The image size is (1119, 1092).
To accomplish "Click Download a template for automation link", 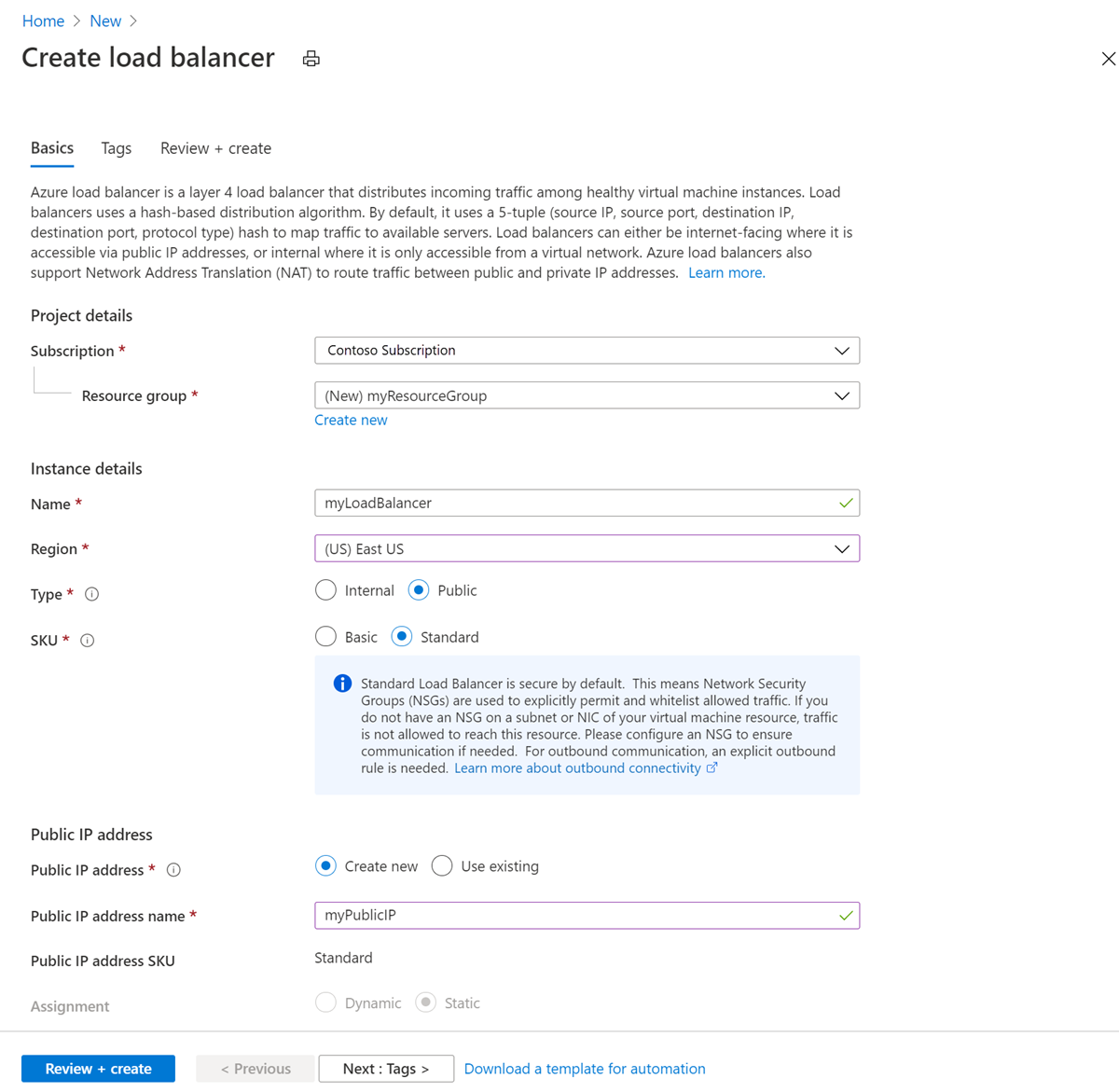I will [x=585, y=1069].
